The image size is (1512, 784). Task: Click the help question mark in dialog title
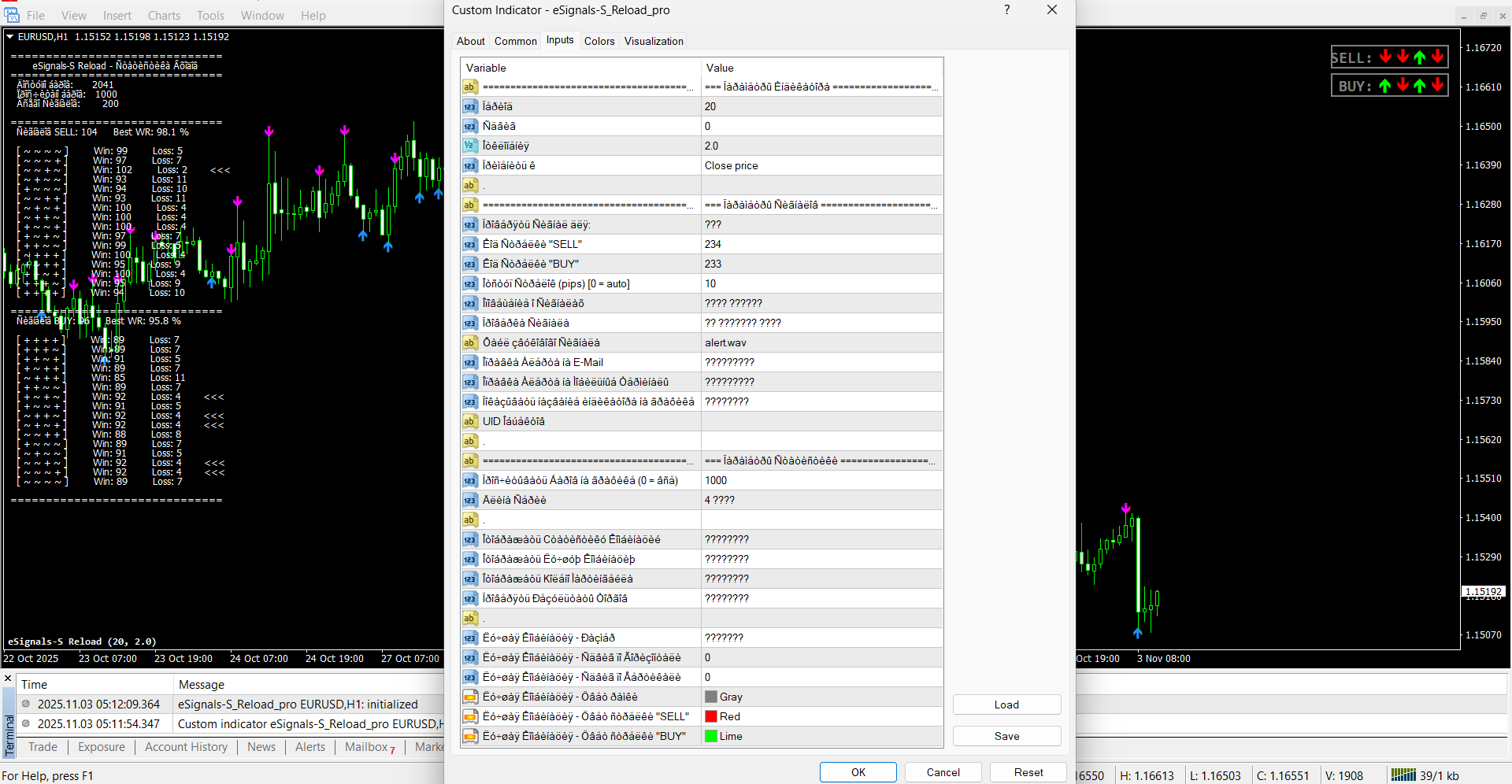(x=1006, y=9)
